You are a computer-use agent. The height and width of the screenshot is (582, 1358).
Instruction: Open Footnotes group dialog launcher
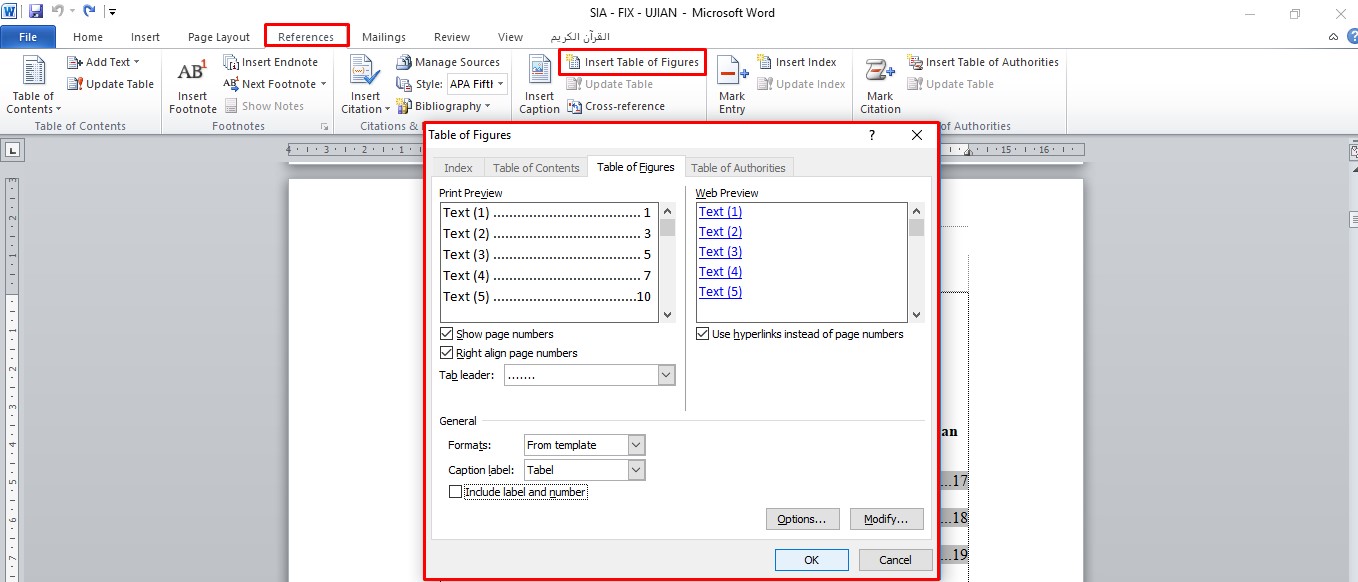pos(324,127)
